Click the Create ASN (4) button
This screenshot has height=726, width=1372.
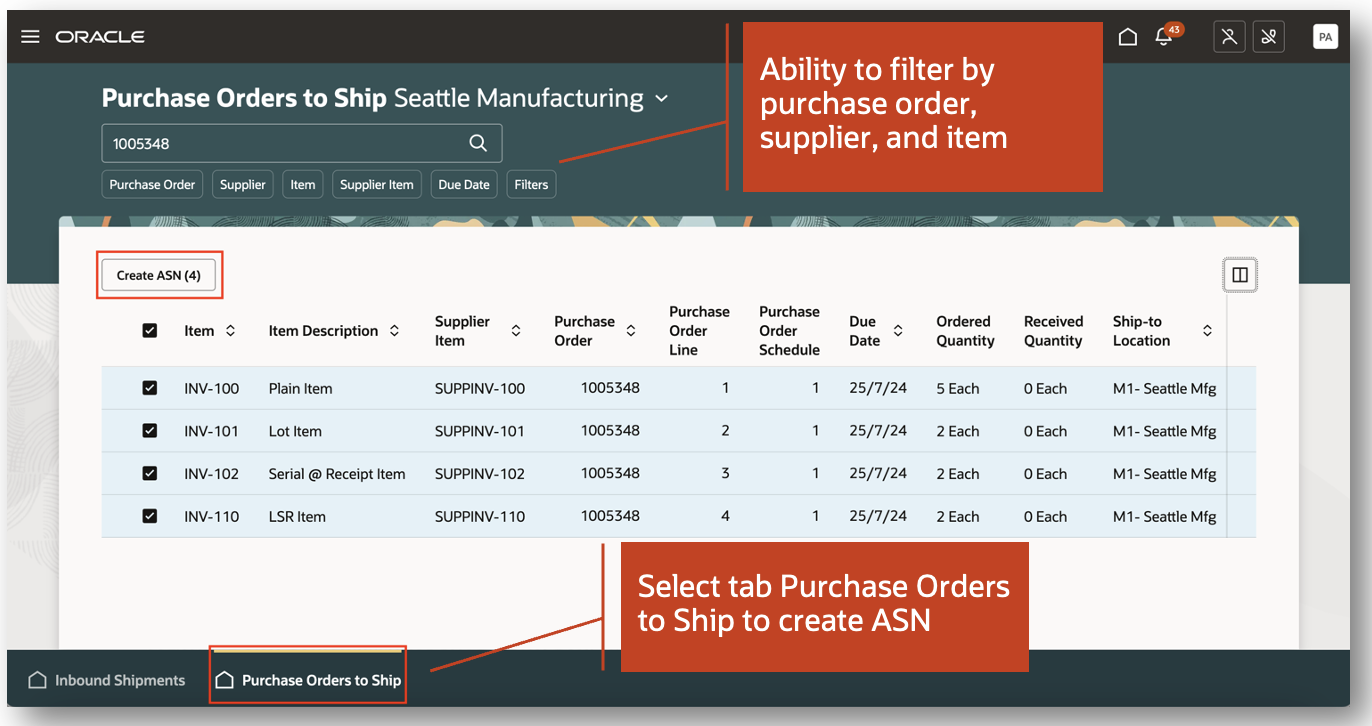click(159, 275)
